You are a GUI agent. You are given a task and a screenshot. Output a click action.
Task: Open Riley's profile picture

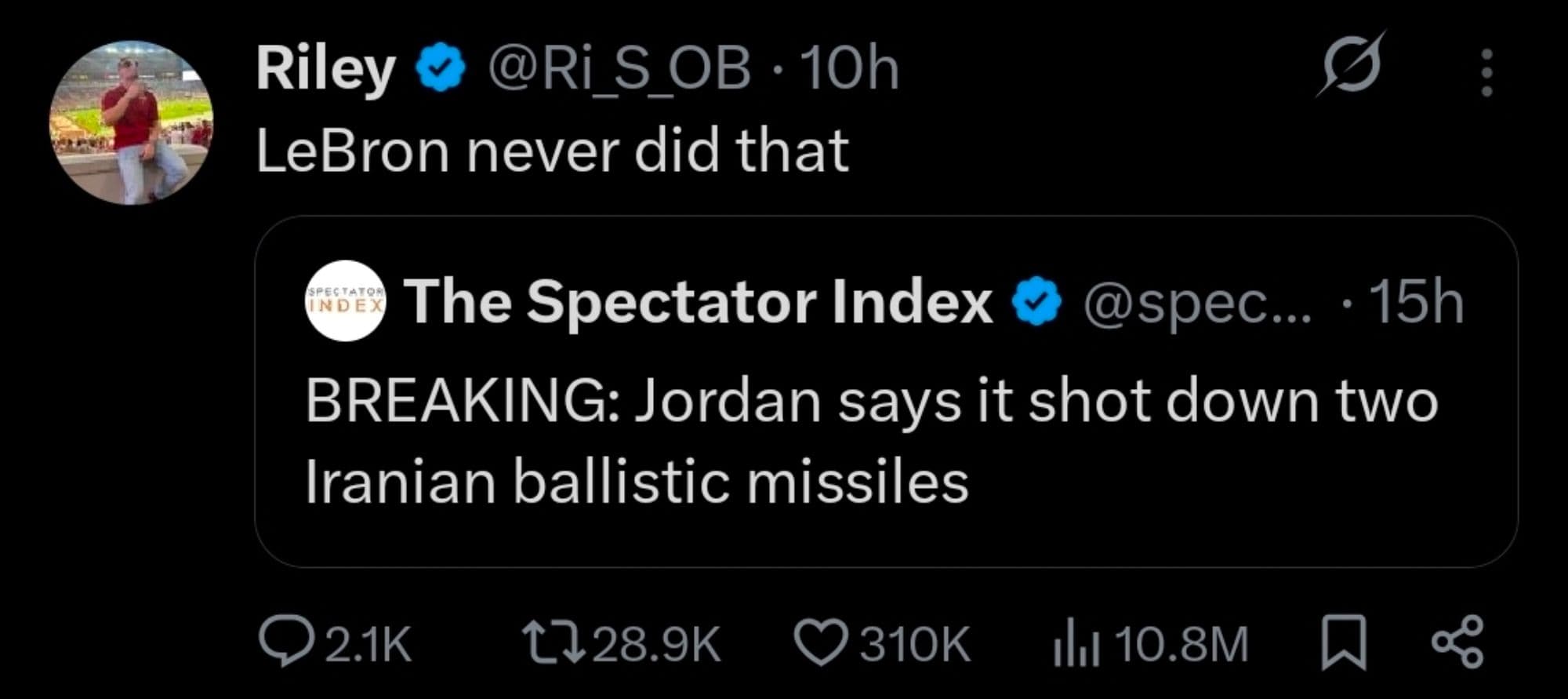click(x=131, y=123)
